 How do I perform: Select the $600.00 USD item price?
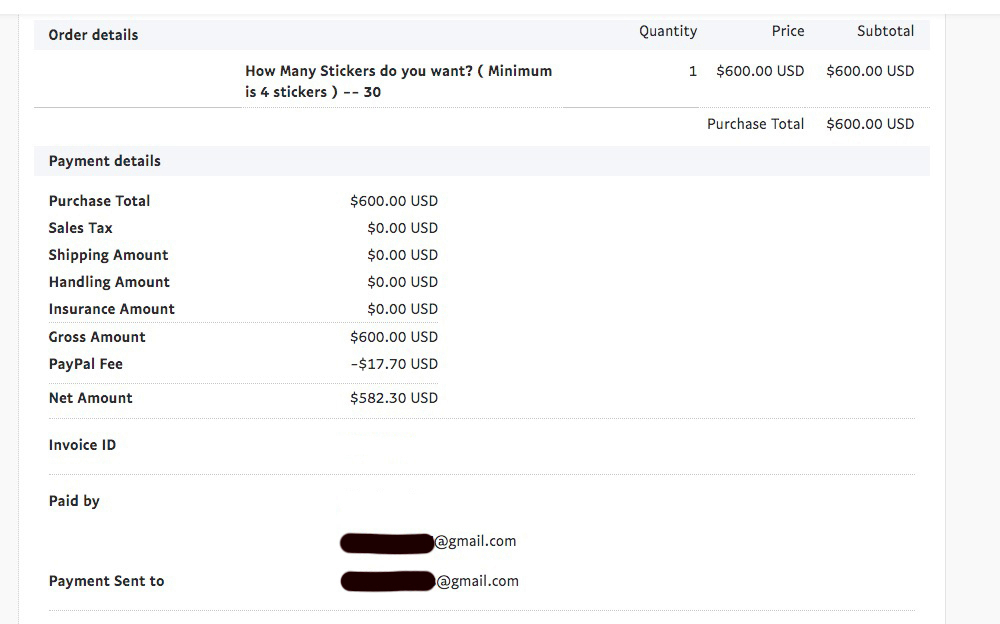coord(760,71)
